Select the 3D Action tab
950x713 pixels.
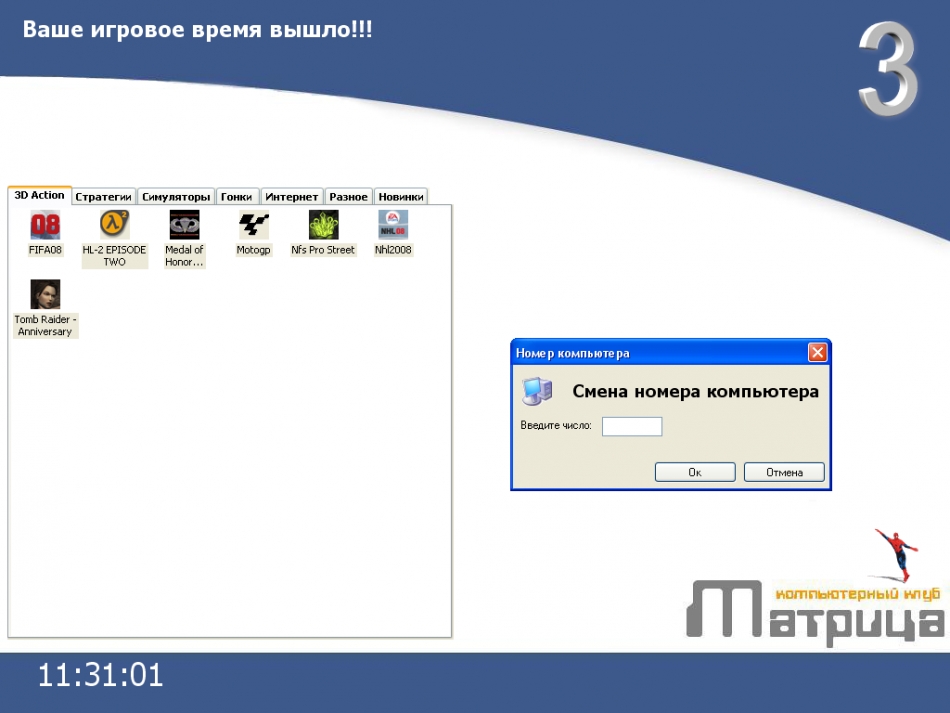(39, 195)
